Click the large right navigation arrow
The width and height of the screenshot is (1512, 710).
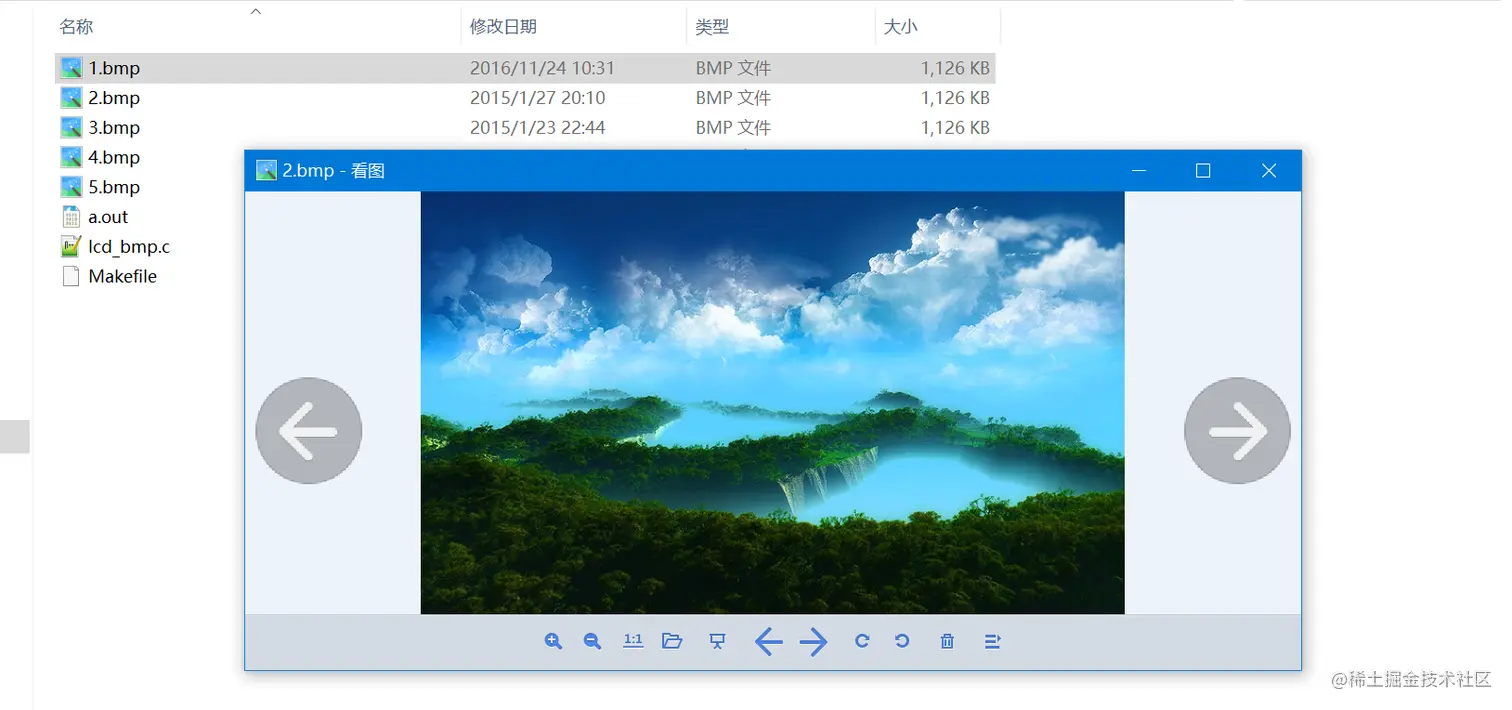(1237, 430)
